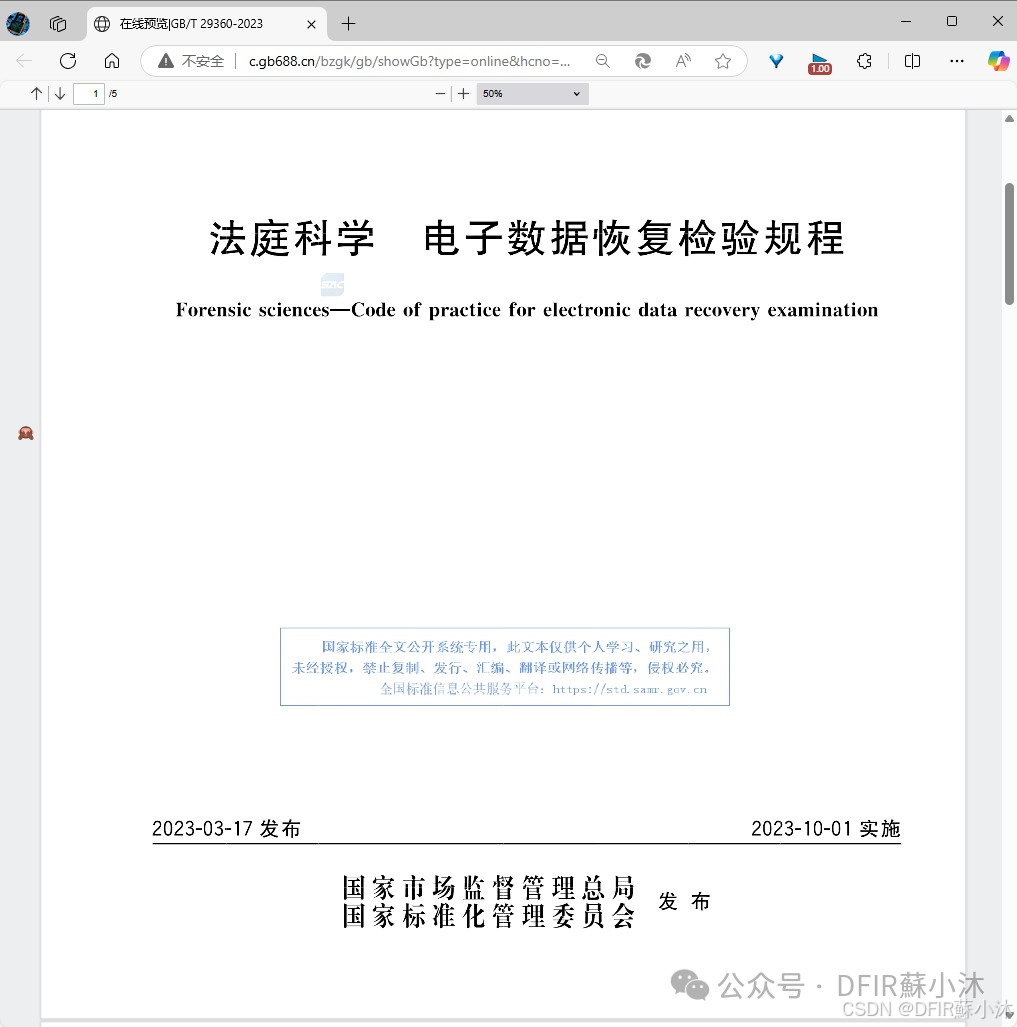Click the /5 total pages label

tap(113, 94)
